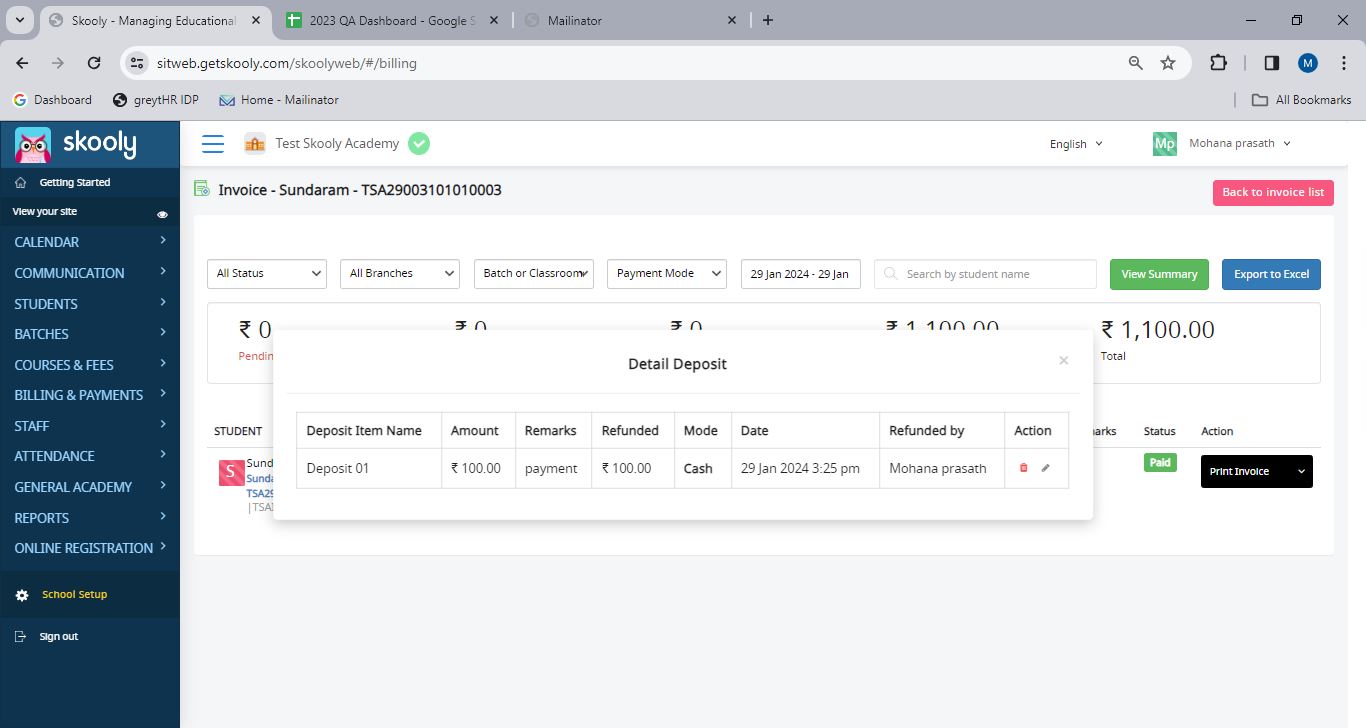Close the Detail Deposit dialog

(1063, 361)
